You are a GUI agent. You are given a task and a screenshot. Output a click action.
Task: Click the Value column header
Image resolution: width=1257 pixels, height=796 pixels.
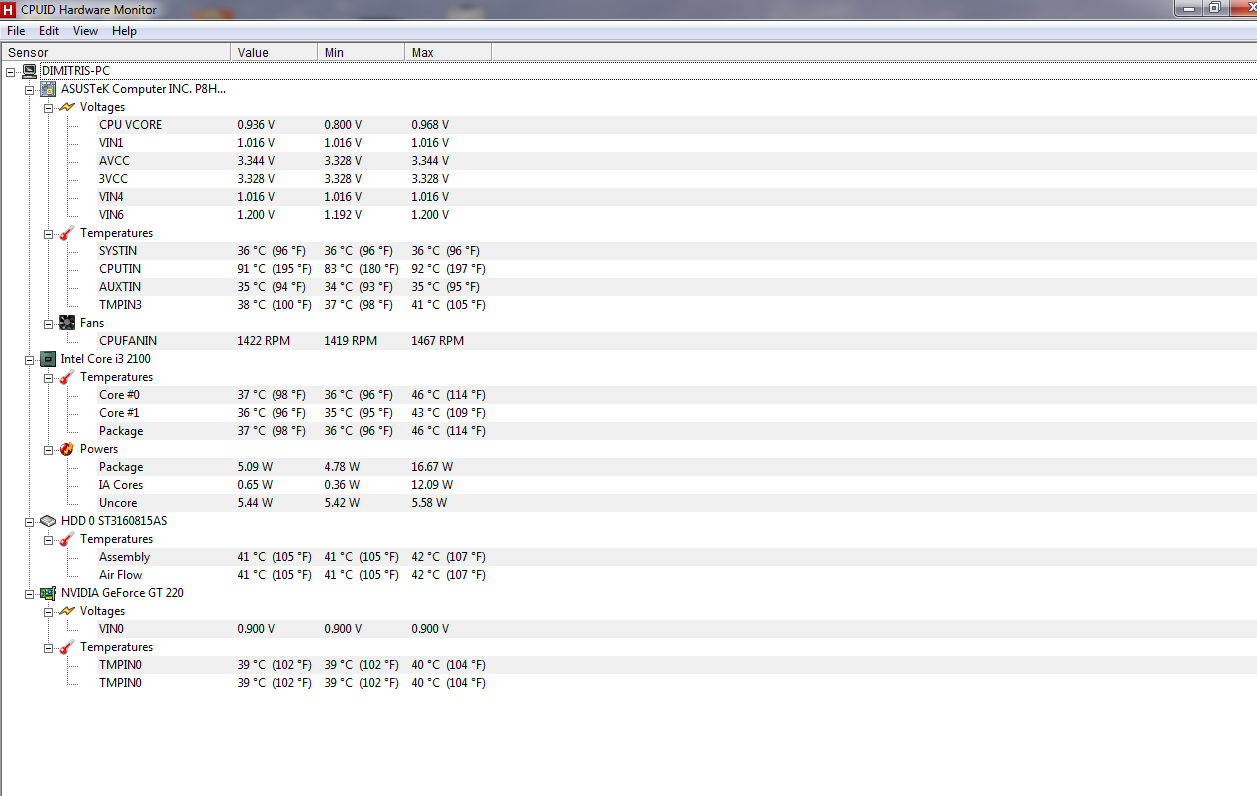274,52
